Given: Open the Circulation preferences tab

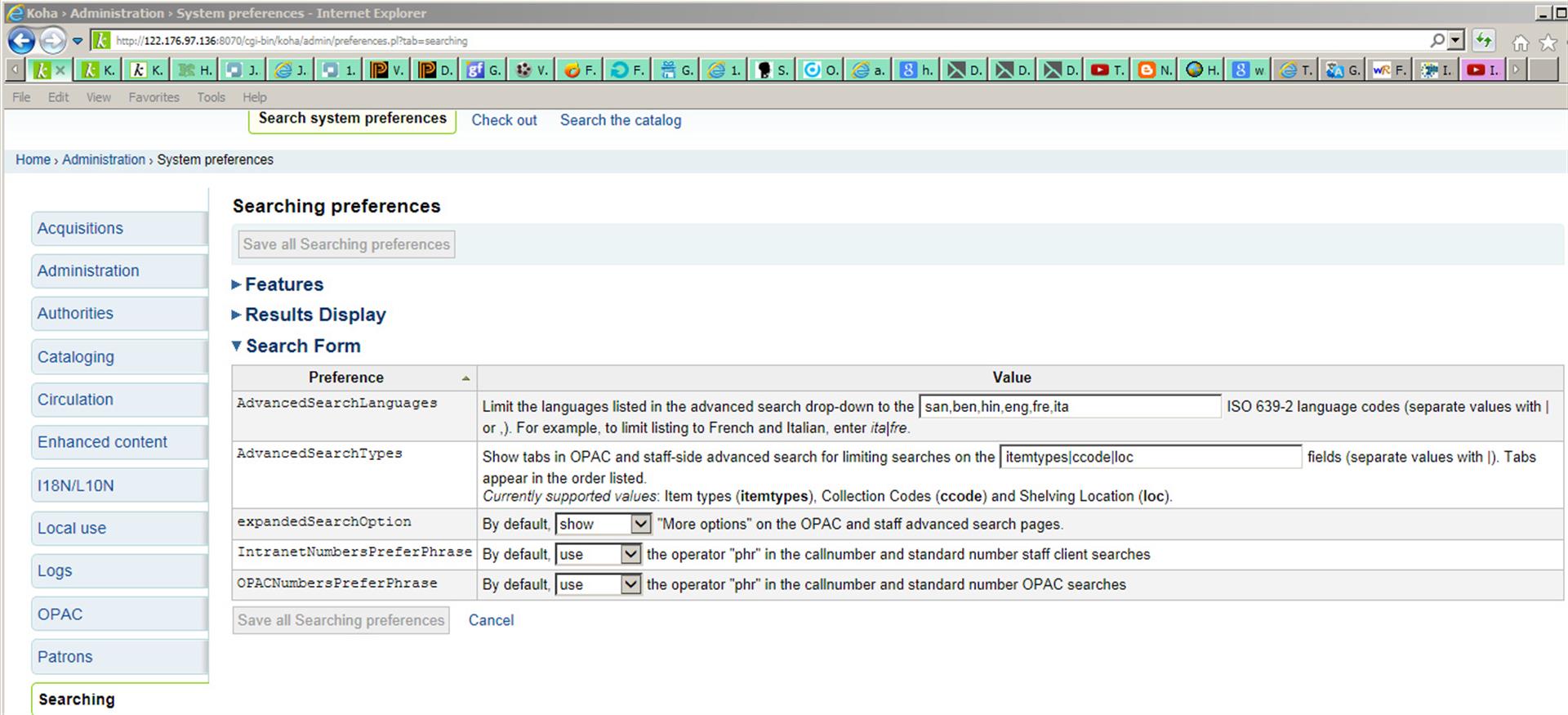Looking at the screenshot, I should coord(119,400).
